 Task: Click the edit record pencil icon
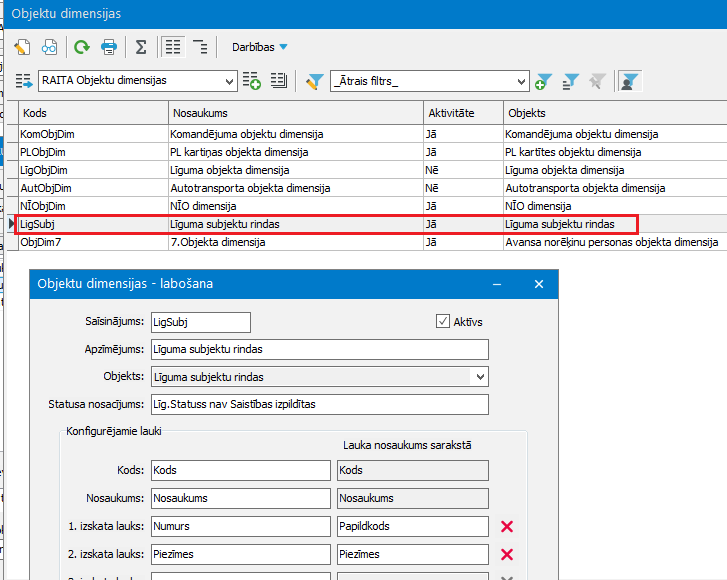point(22,47)
